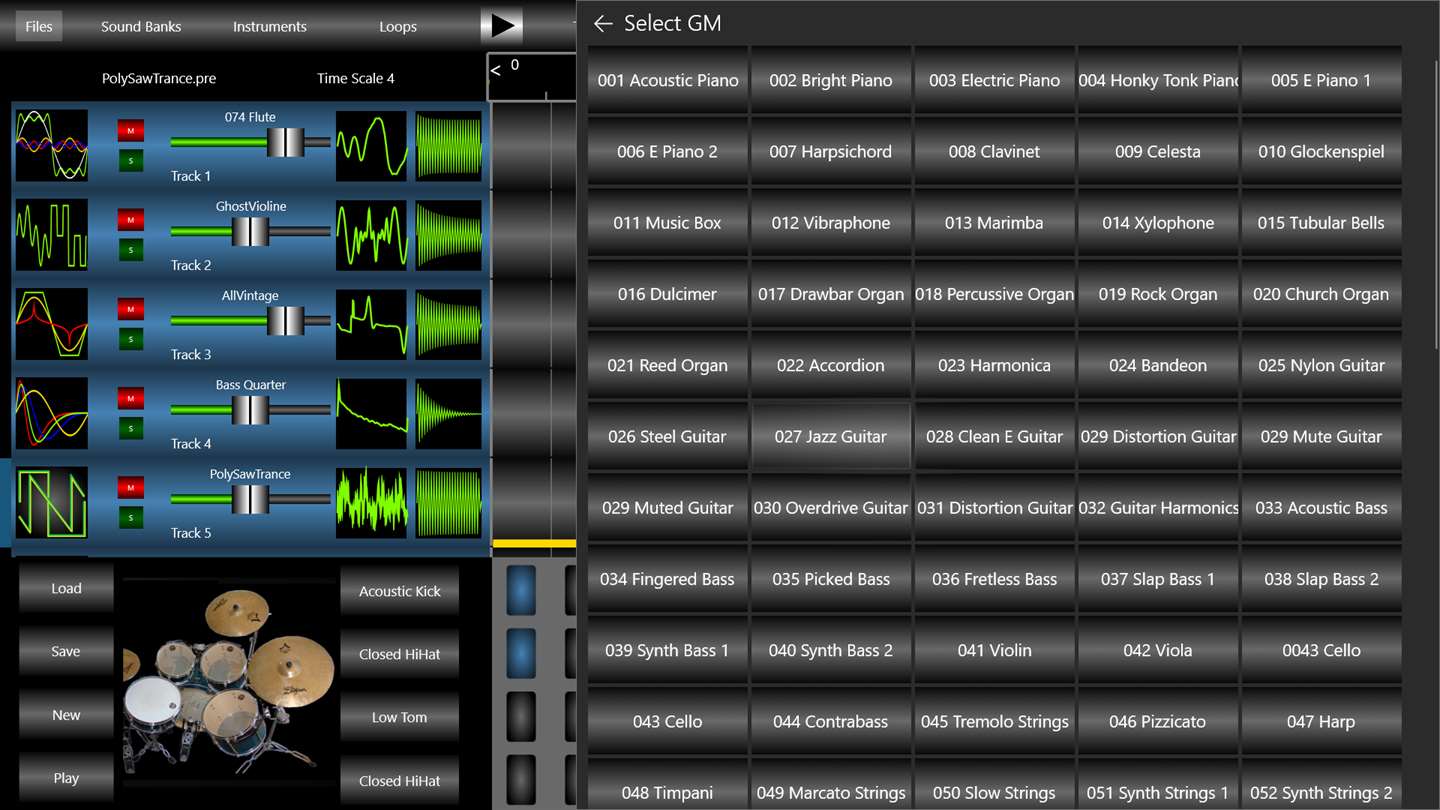Choose 027 Jazz Guitar instrument
The image size is (1440, 810).
(x=831, y=436)
